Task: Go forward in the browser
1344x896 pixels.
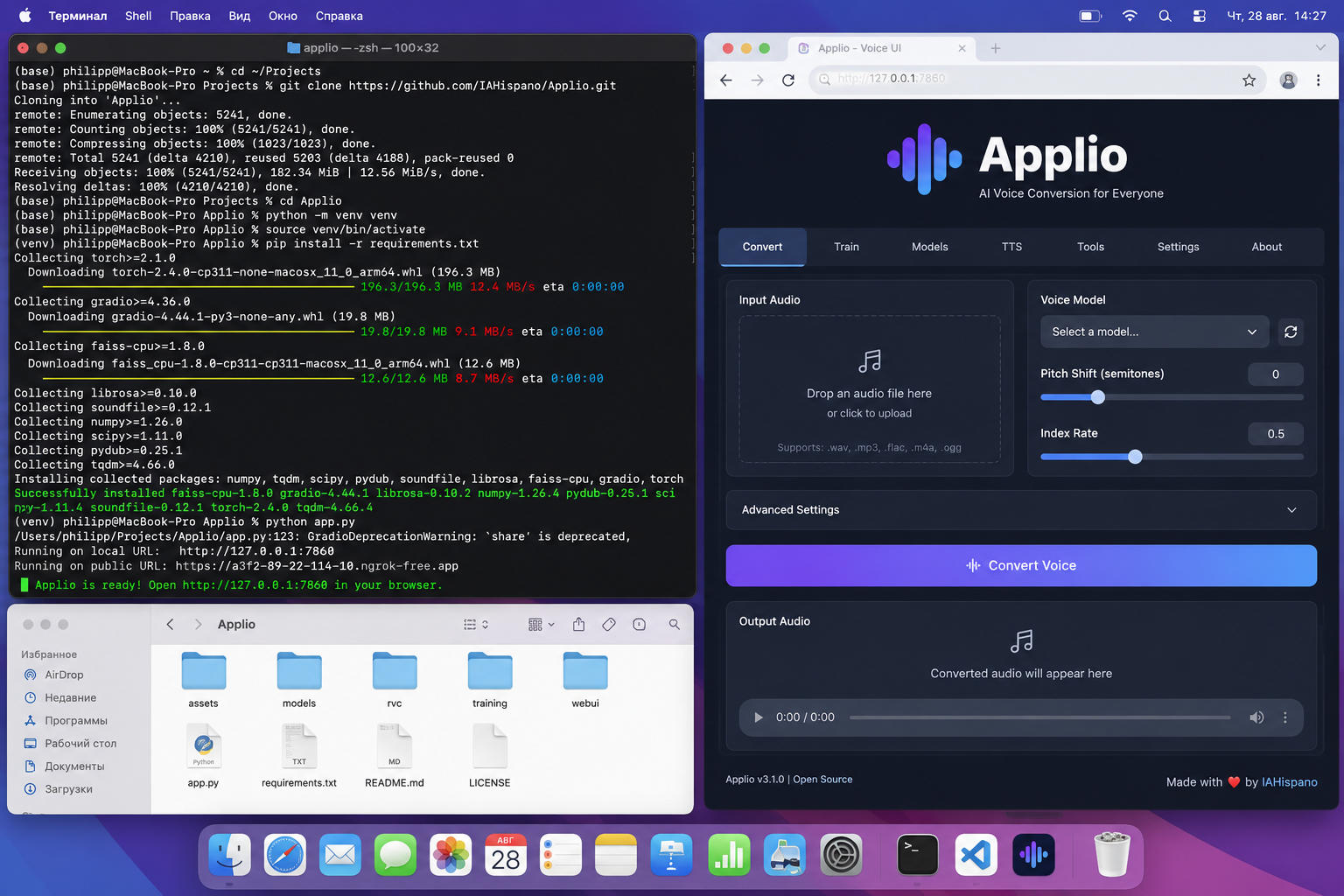Action: pyautogui.click(x=757, y=80)
